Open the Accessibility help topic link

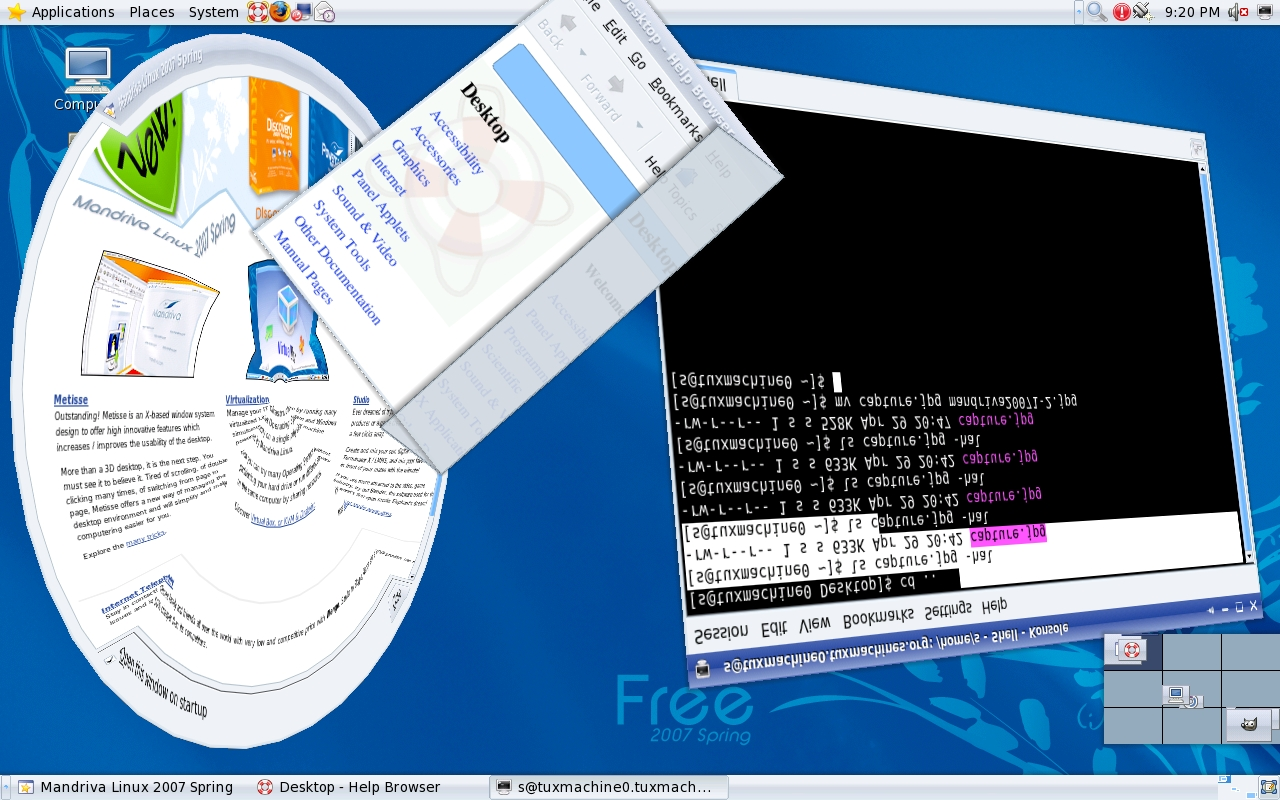coord(456,142)
